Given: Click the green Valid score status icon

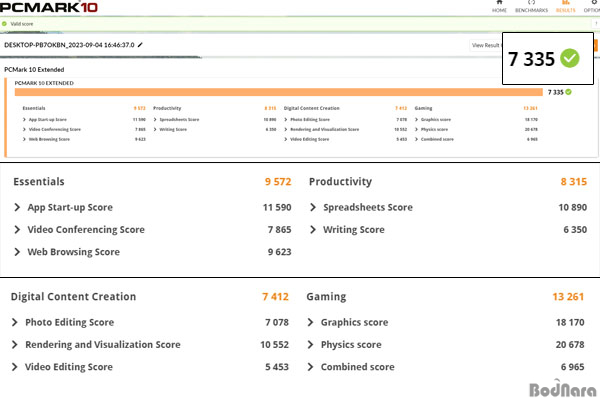Looking at the screenshot, I should [4, 24].
